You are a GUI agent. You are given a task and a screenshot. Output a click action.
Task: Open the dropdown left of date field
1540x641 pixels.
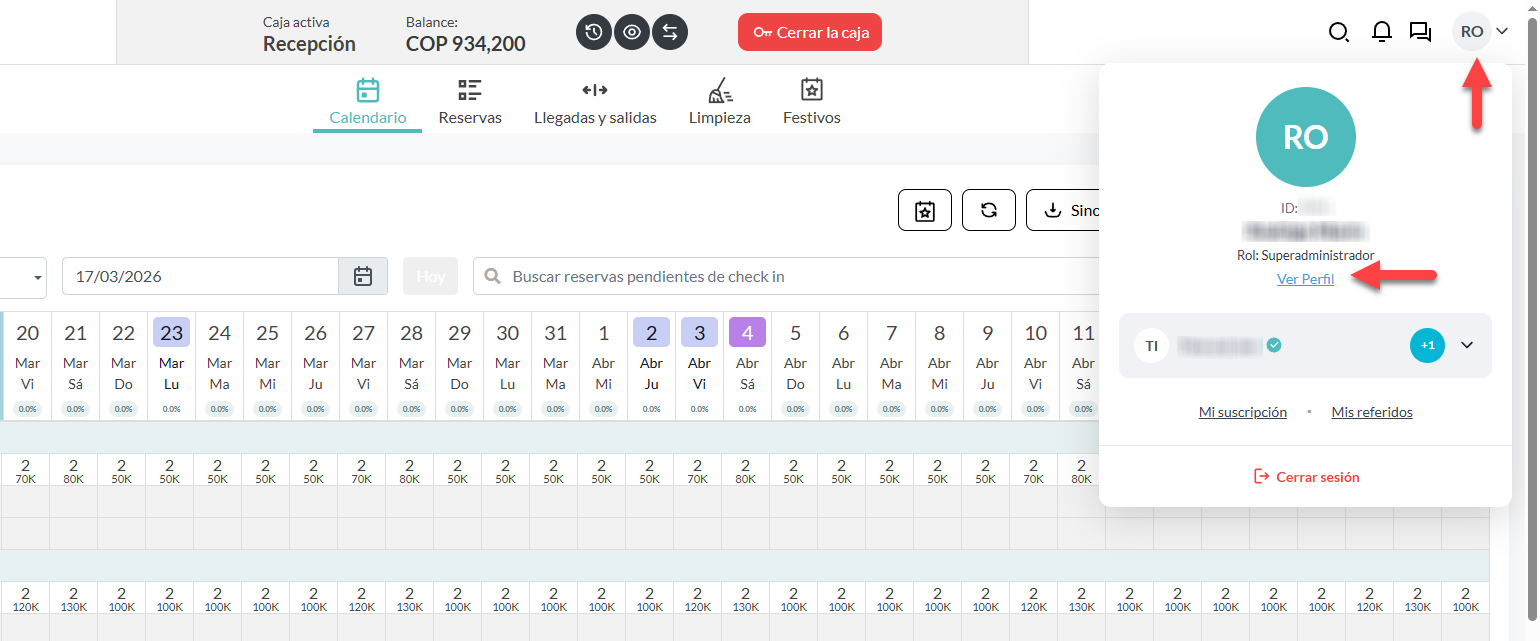[38, 276]
